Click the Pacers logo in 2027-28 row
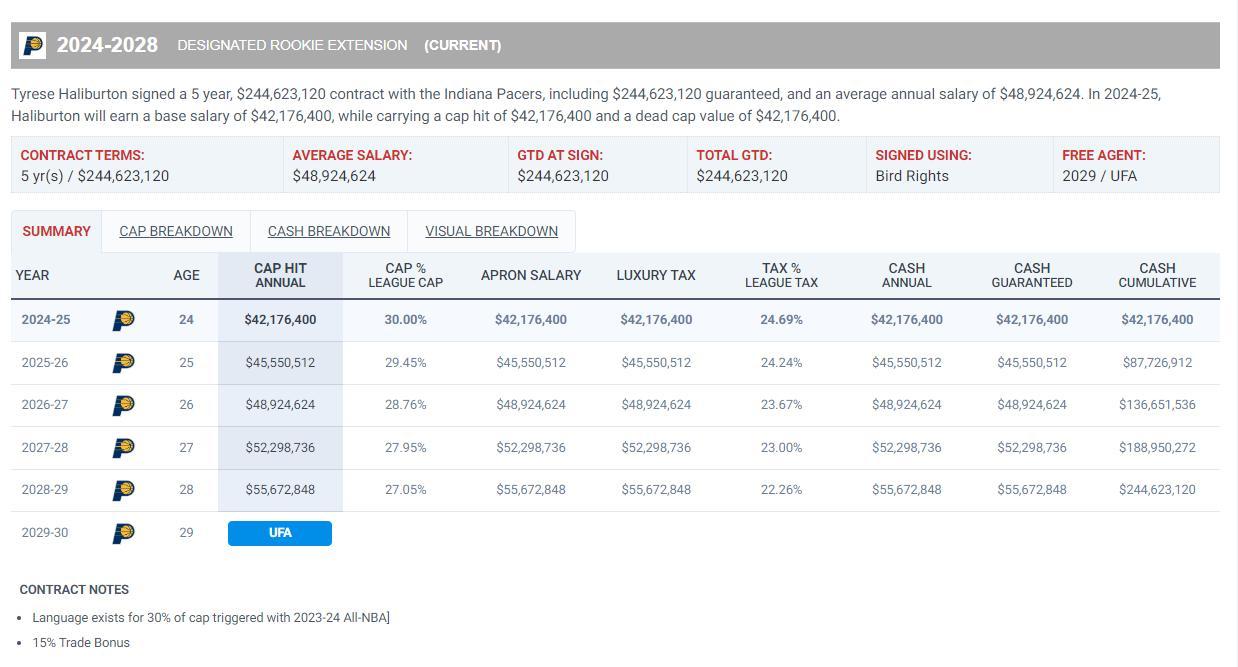1238x667 pixels. click(x=123, y=448)
